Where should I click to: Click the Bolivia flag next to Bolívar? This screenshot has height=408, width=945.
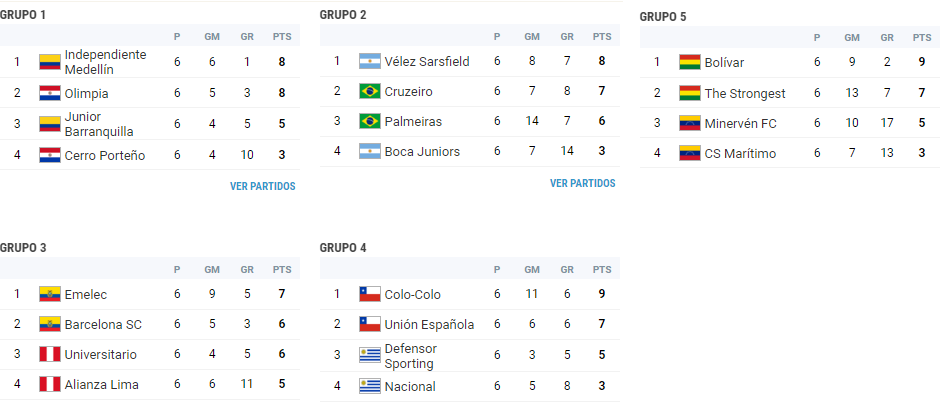pos(690,63)
